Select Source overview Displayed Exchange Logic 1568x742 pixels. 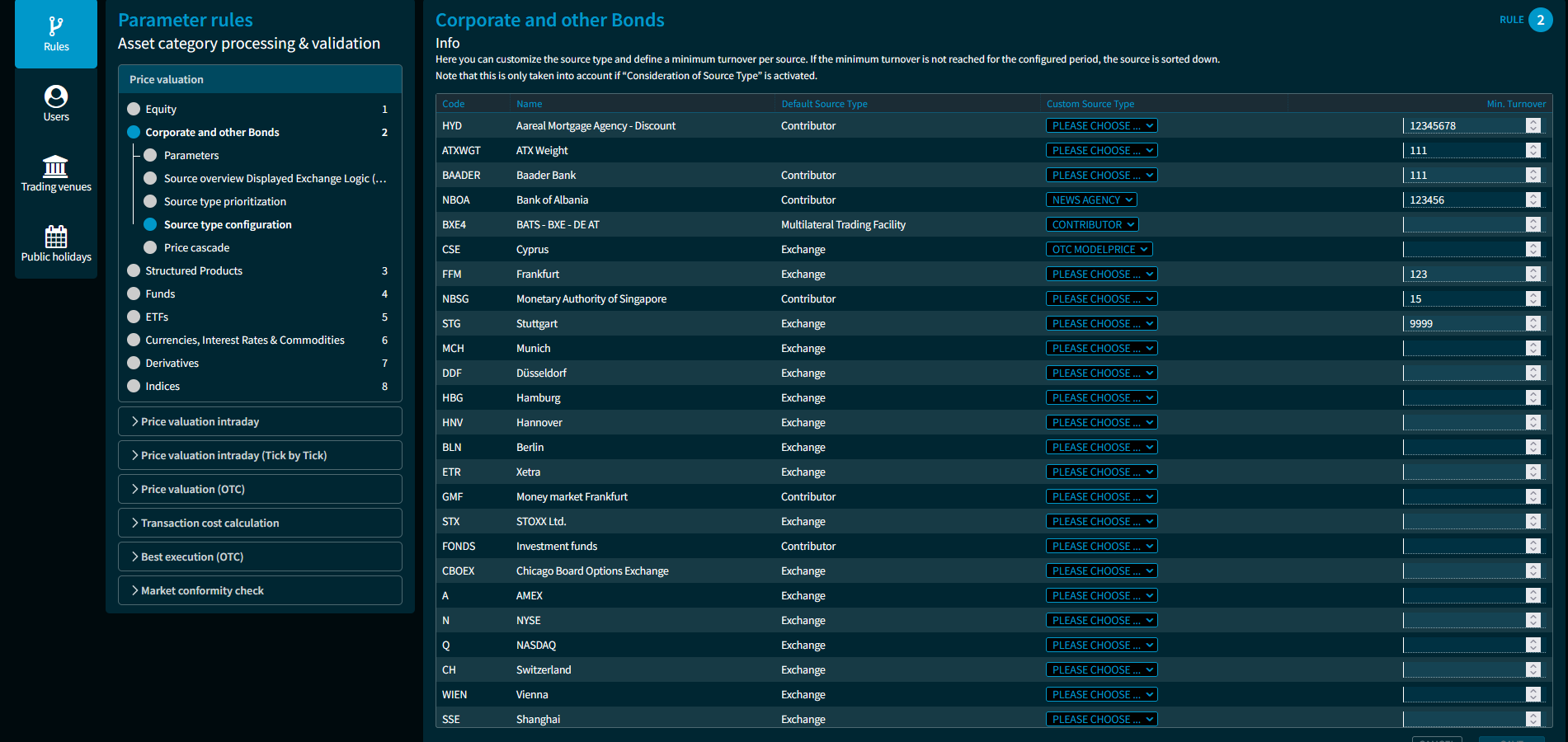pos(275,178)
